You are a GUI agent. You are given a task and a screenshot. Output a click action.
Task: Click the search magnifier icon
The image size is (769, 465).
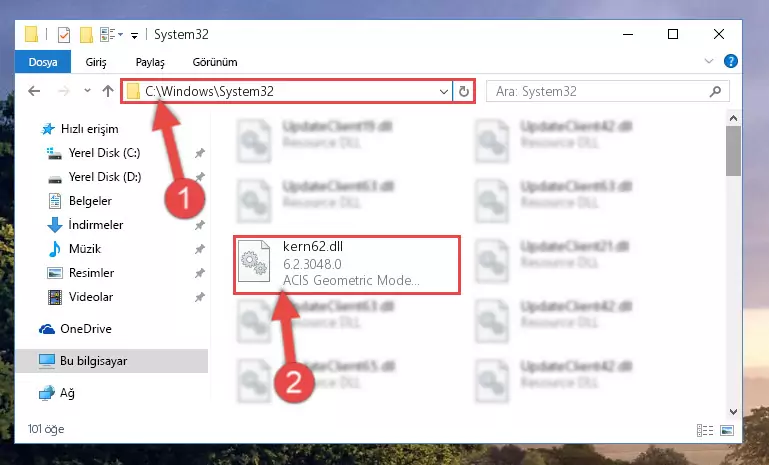[715, 91]
